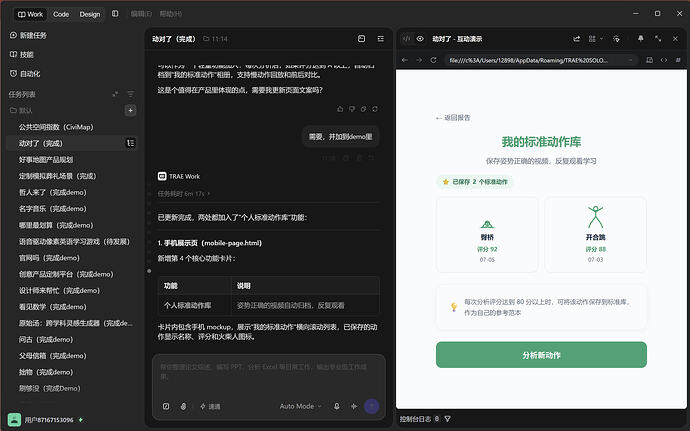Reload the preview page
The image size is (690, 431).
433,60
